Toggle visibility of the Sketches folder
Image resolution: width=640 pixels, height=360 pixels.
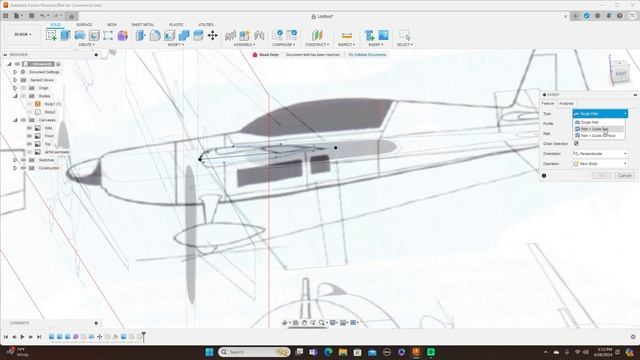click(x=23, y=160)
